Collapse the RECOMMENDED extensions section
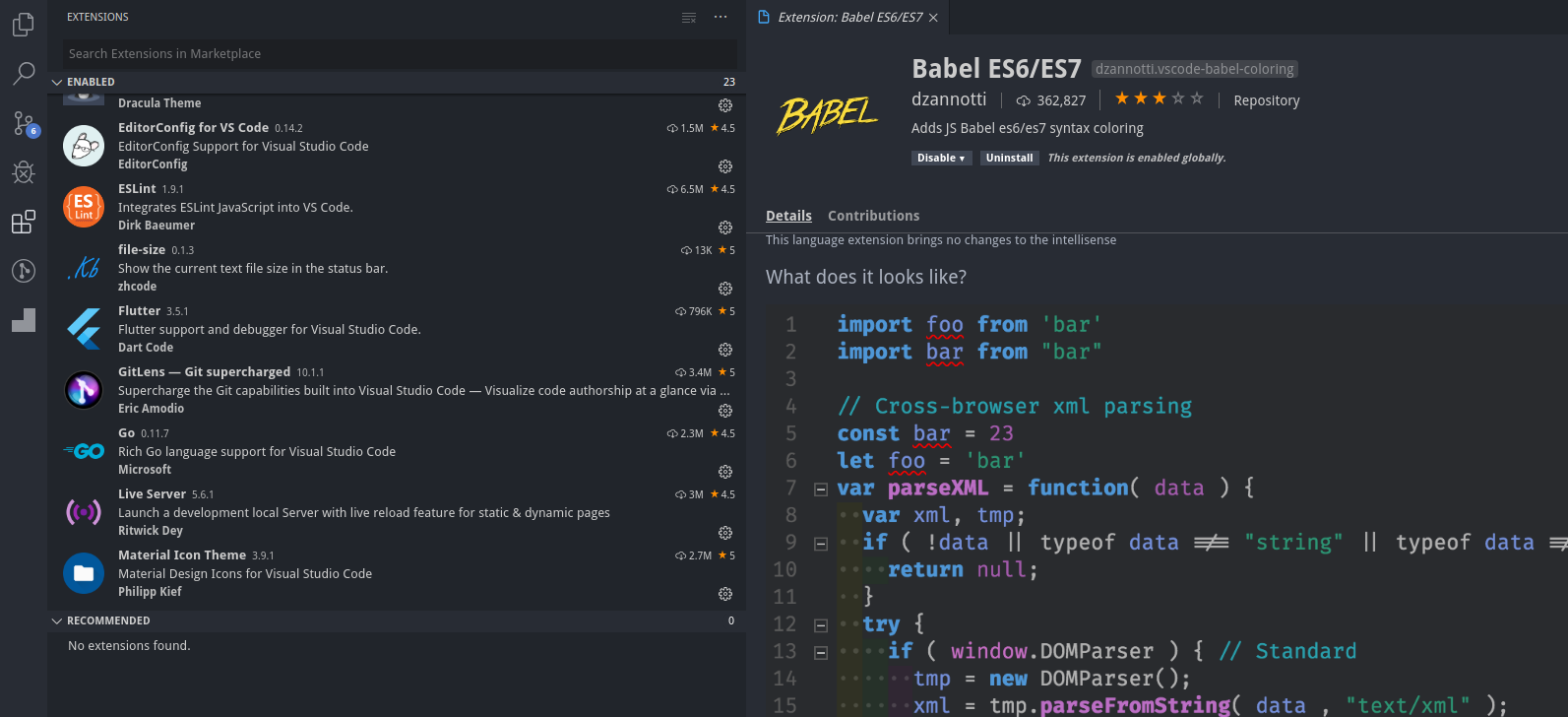 396,620
